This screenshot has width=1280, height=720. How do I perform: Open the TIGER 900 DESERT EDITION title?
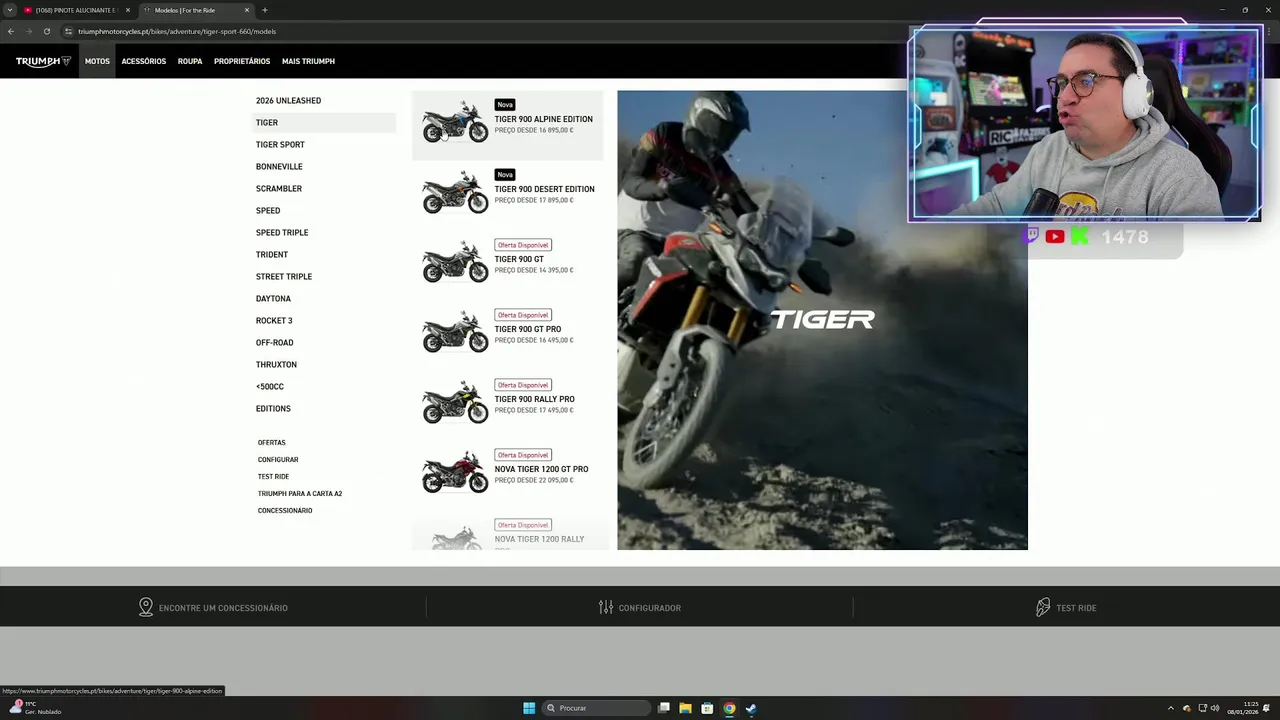pos(544,189)
